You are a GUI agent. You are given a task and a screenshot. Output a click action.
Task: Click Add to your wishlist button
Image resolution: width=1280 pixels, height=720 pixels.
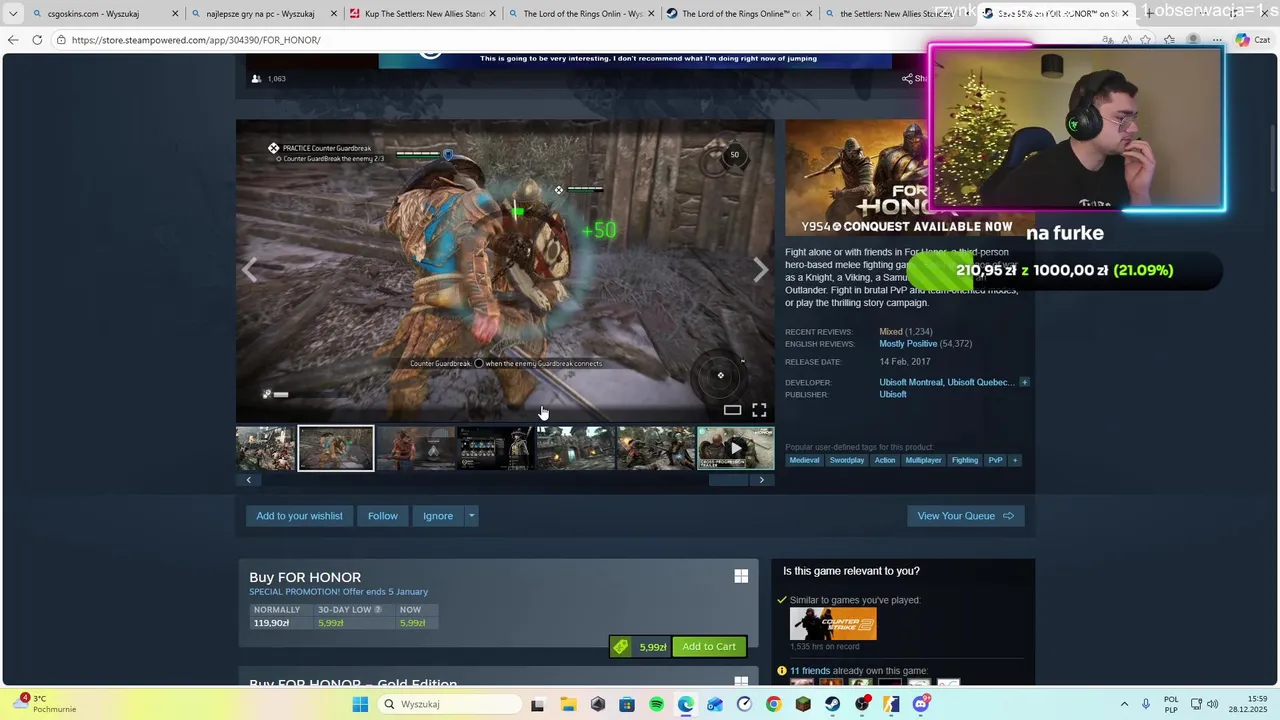pyautogui.click(x=299, y=516)
